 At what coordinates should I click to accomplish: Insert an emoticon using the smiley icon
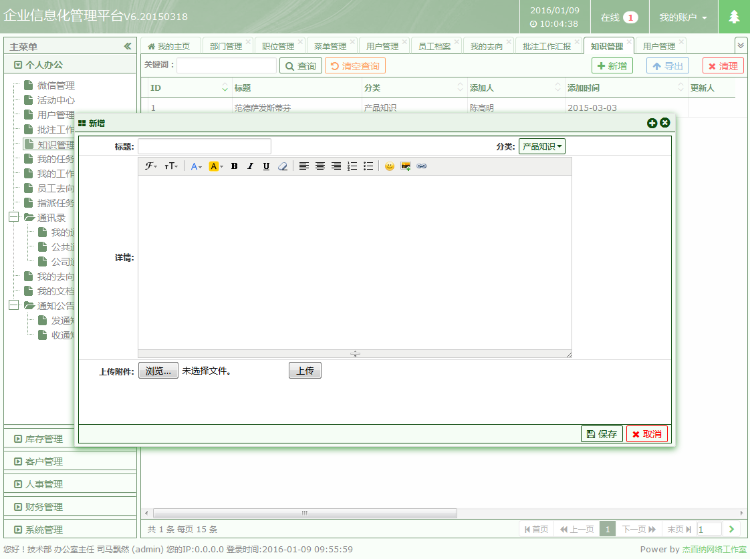[x=390, y=166]
